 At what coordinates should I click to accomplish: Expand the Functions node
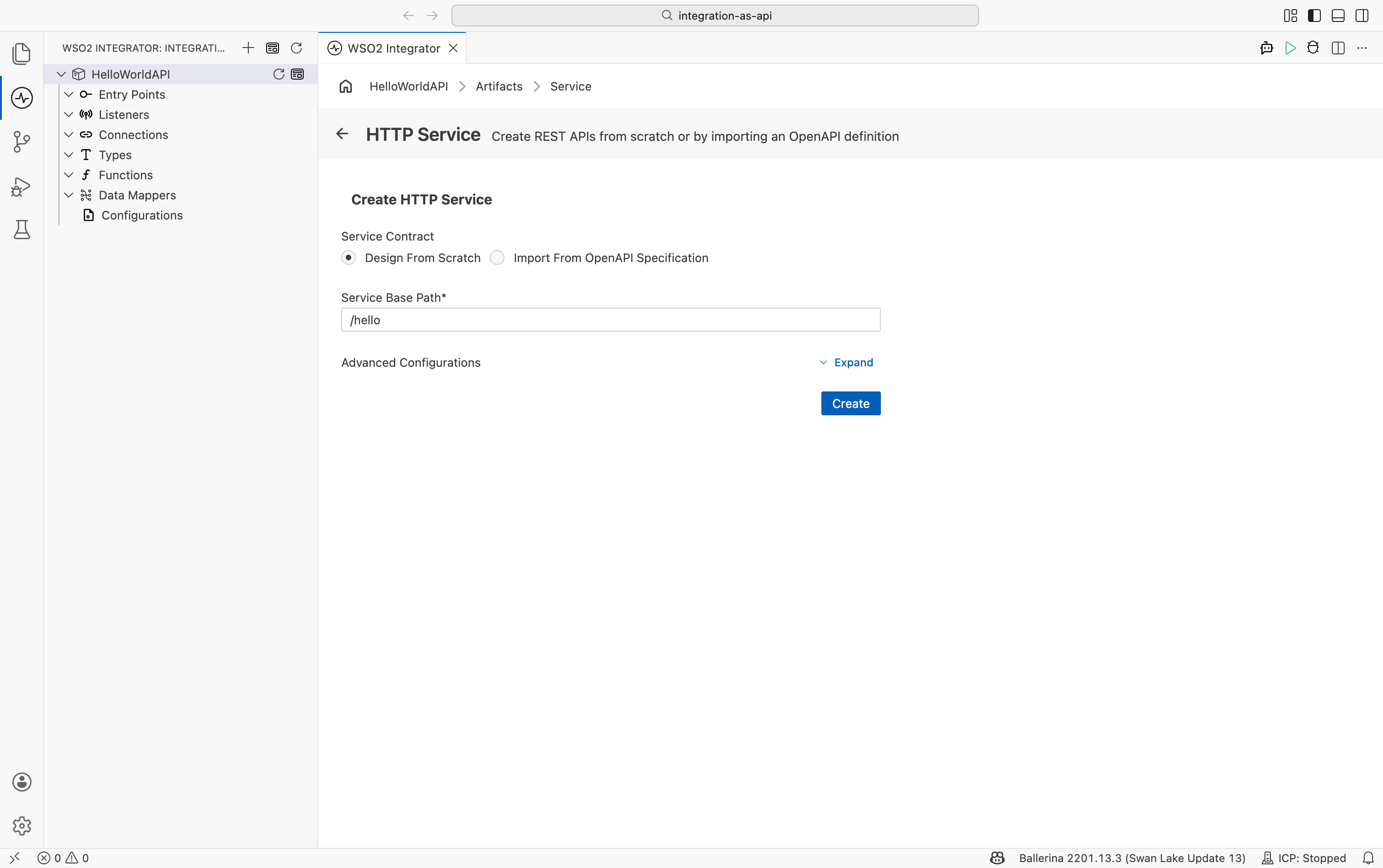[68, 175]
